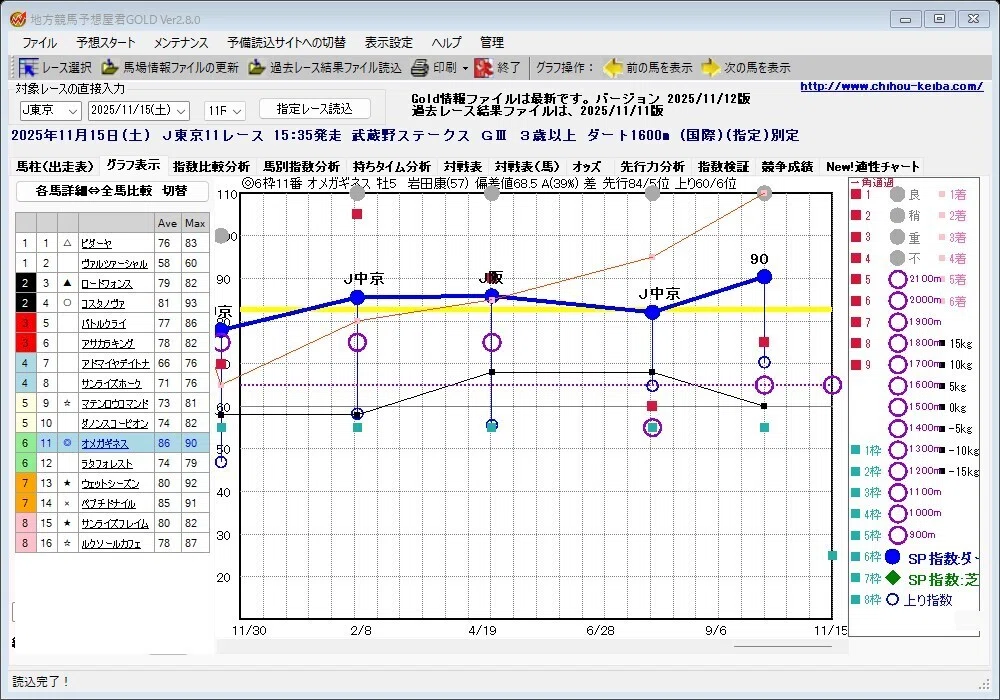The height and width of the screenshot is (700, 1000).
Task: Click the 終了 exit icon
Action: [x=483, y=67]
